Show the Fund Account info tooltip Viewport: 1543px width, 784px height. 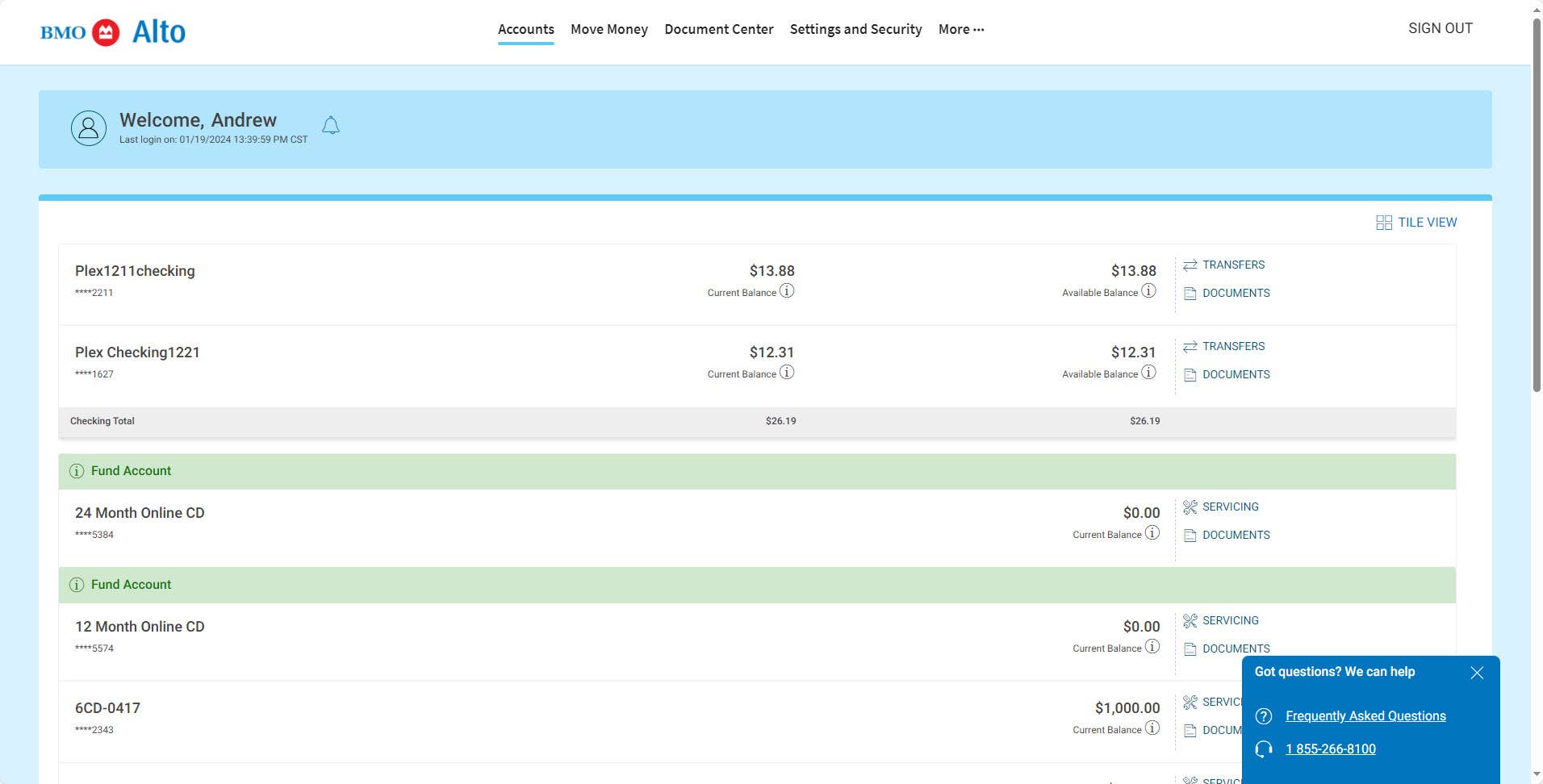tap(77, 470)
